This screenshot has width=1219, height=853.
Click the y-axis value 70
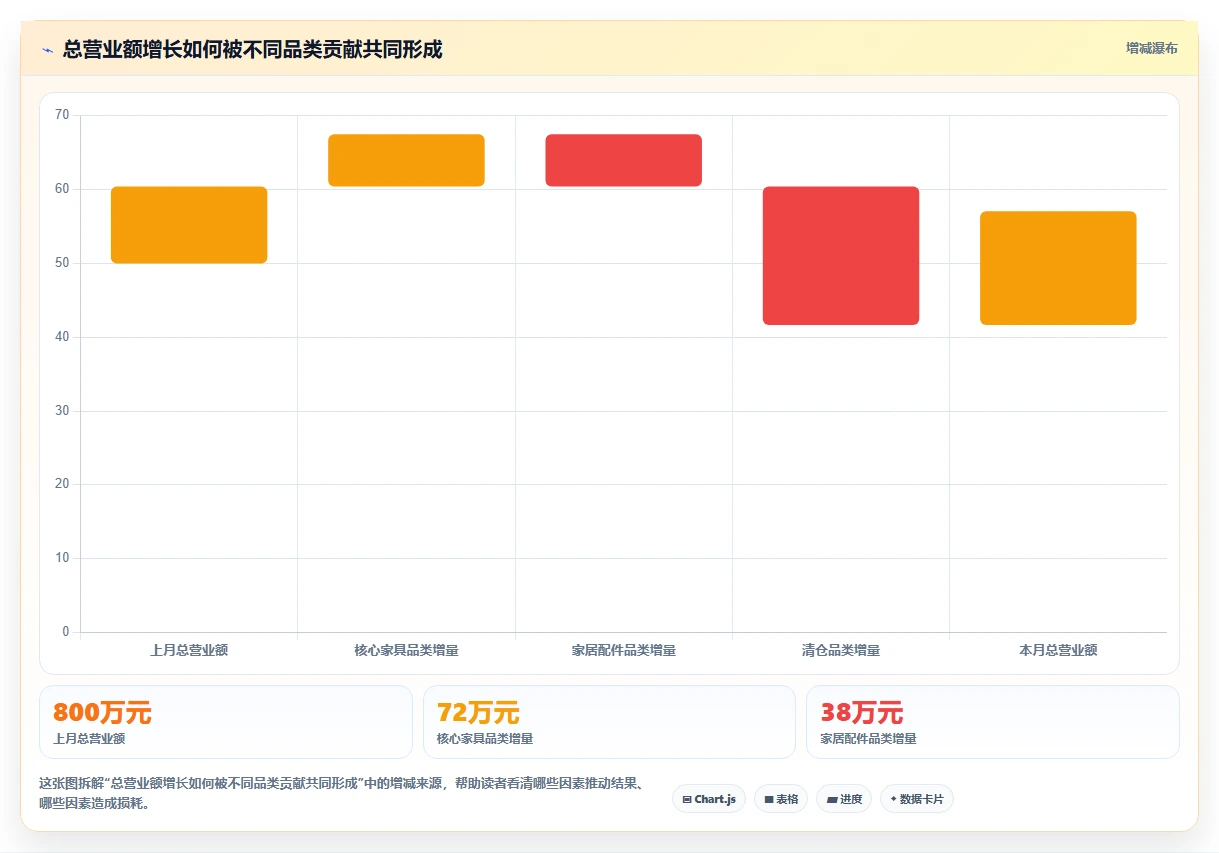pos(62,115)
